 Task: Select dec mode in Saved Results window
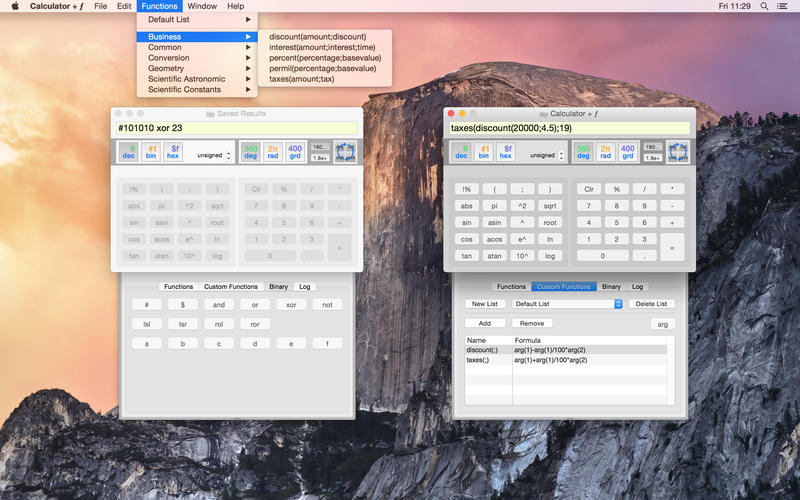pyautogui.click(x=129, y=152)
